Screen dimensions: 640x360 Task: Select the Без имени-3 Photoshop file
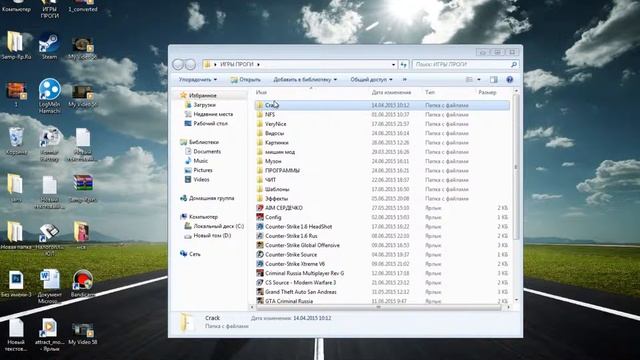16,283
